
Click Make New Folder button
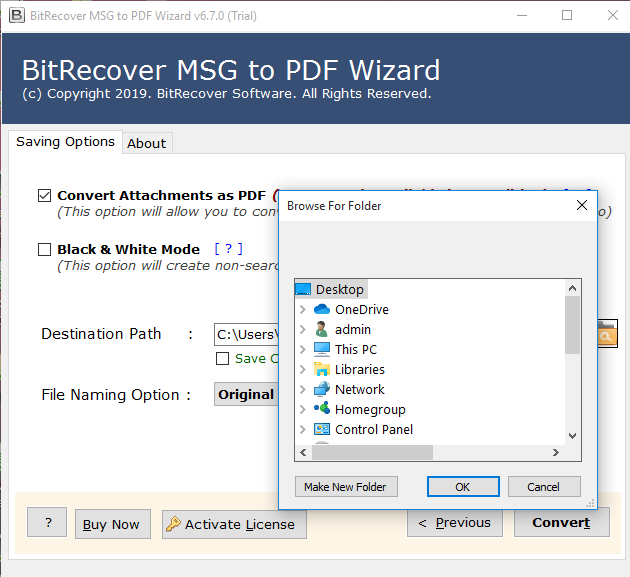[x=346, y=487]
